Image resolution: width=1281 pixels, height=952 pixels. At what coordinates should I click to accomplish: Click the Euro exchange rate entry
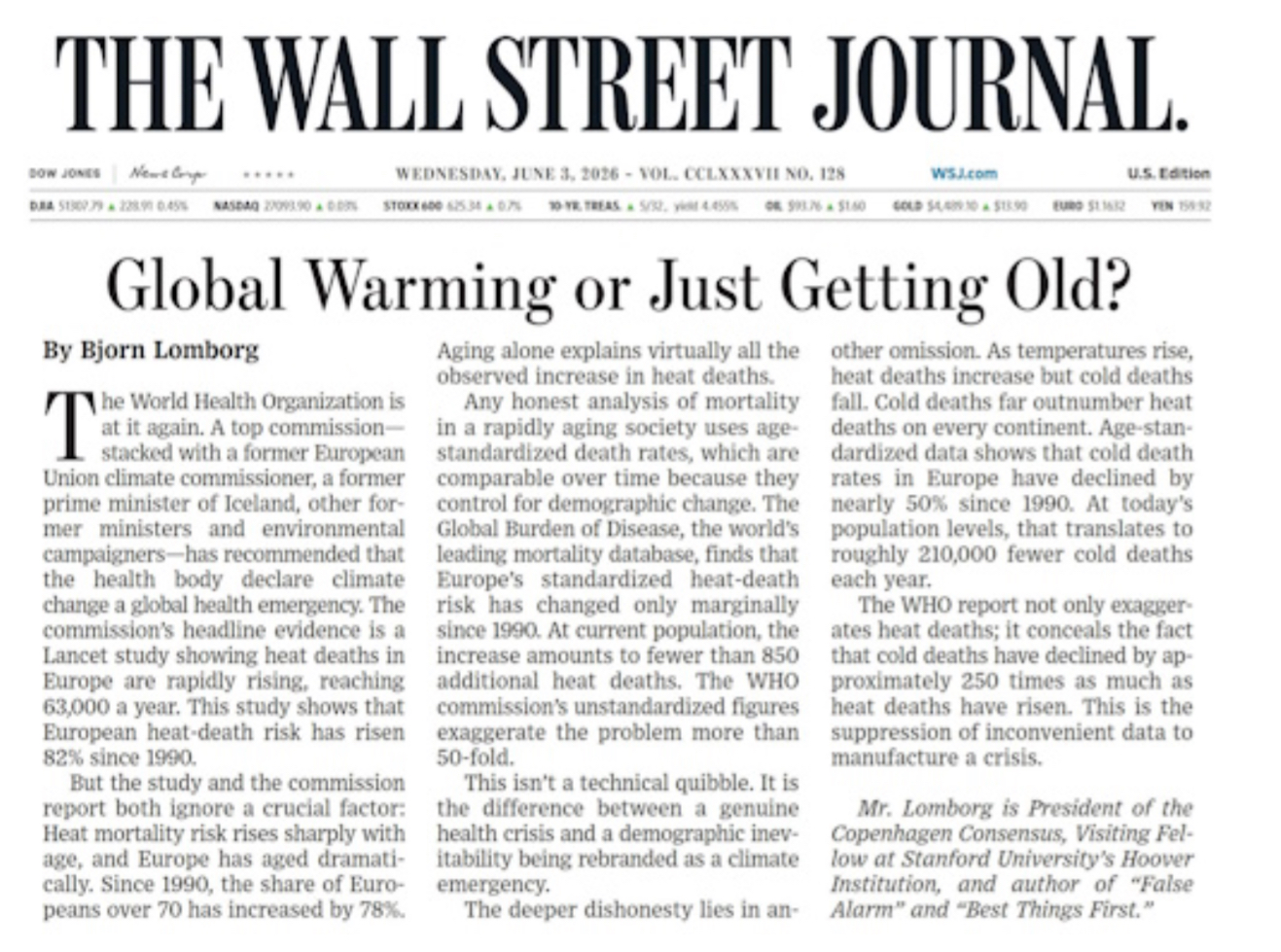[1089, 206]
